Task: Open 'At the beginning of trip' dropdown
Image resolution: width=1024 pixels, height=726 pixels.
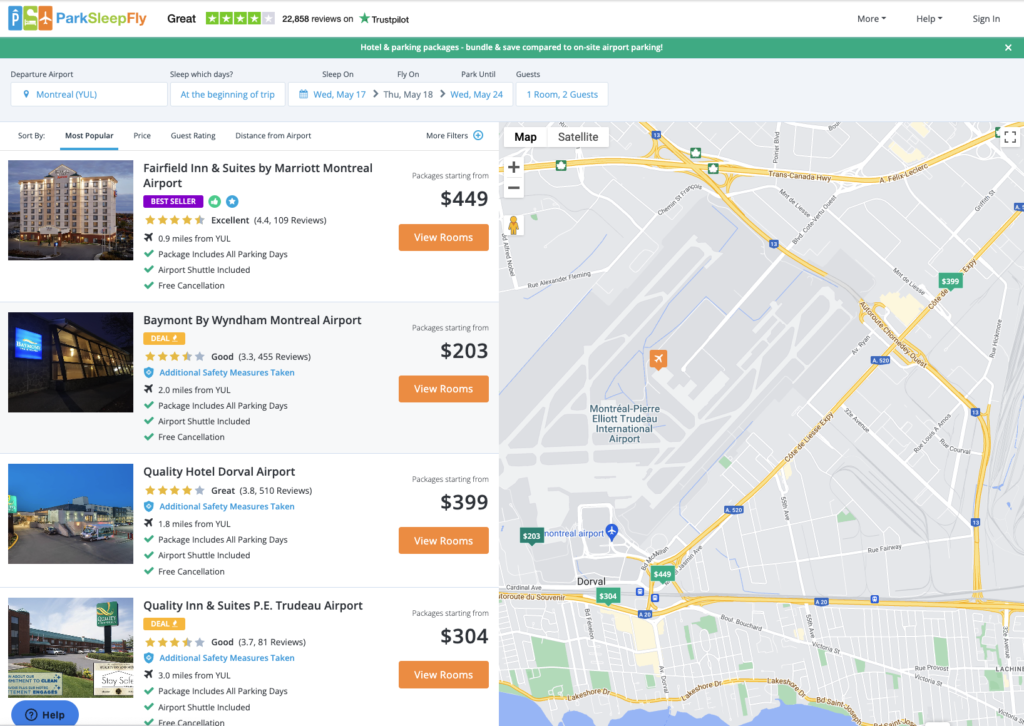Action: 227,94
